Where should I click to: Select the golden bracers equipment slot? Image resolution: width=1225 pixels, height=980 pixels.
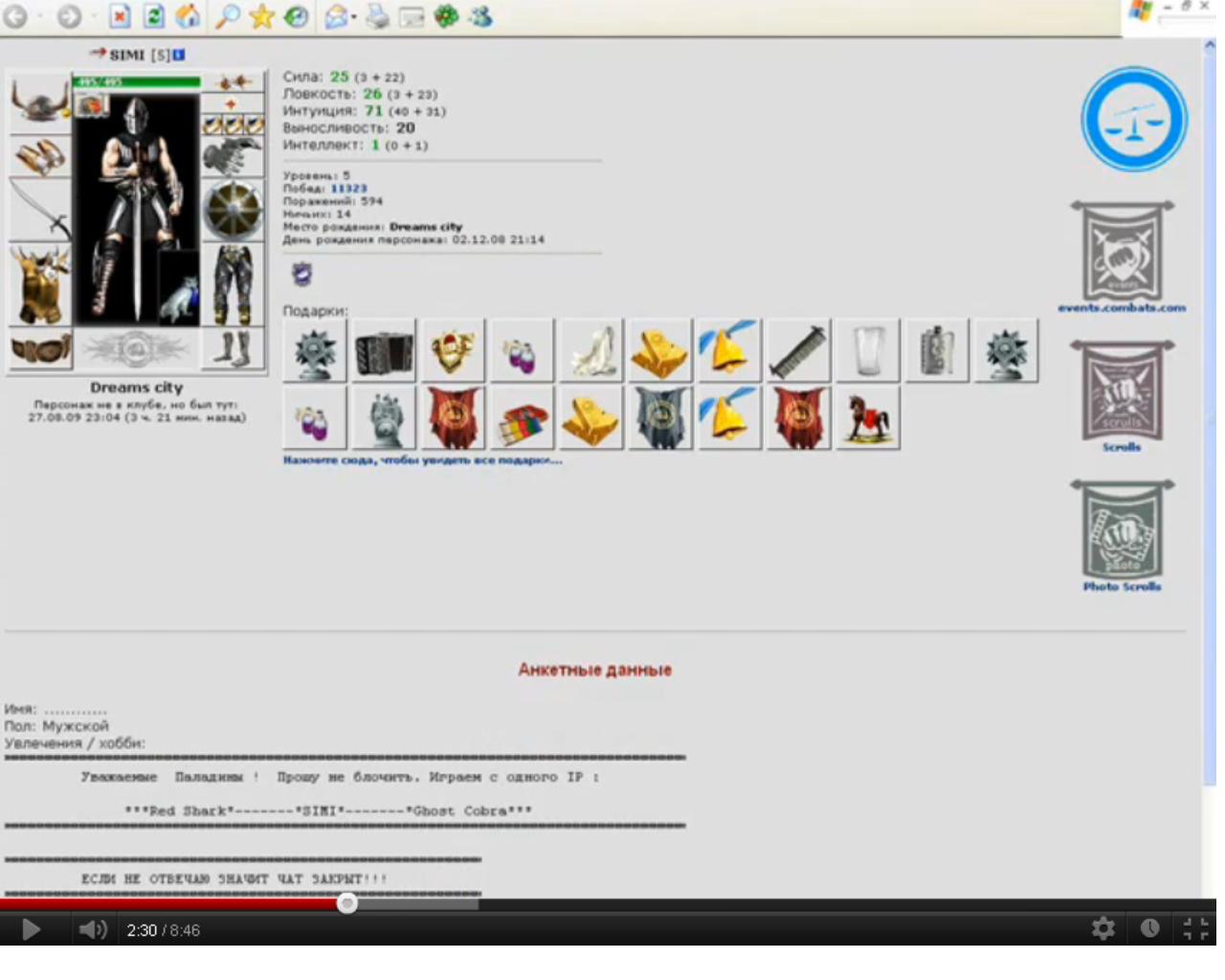[x=39, y=156]
